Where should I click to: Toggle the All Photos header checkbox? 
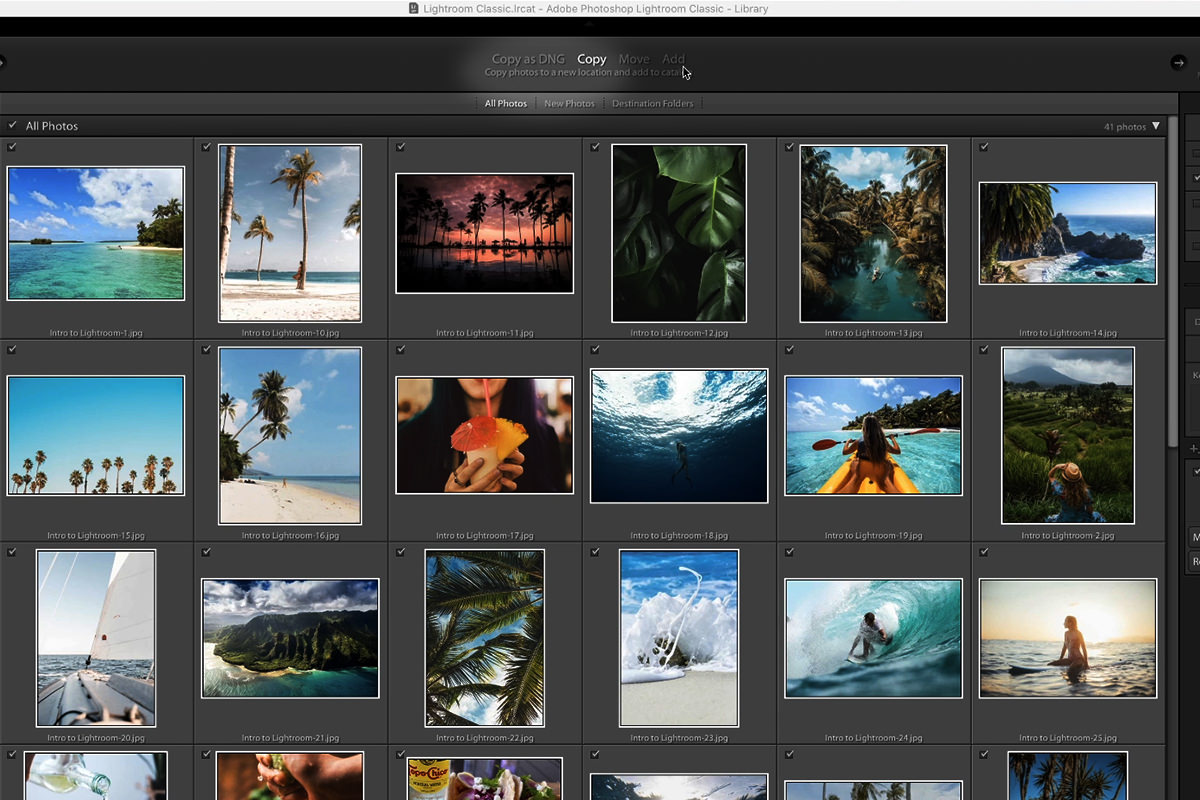pyautogui.click(x=12, y=126)
